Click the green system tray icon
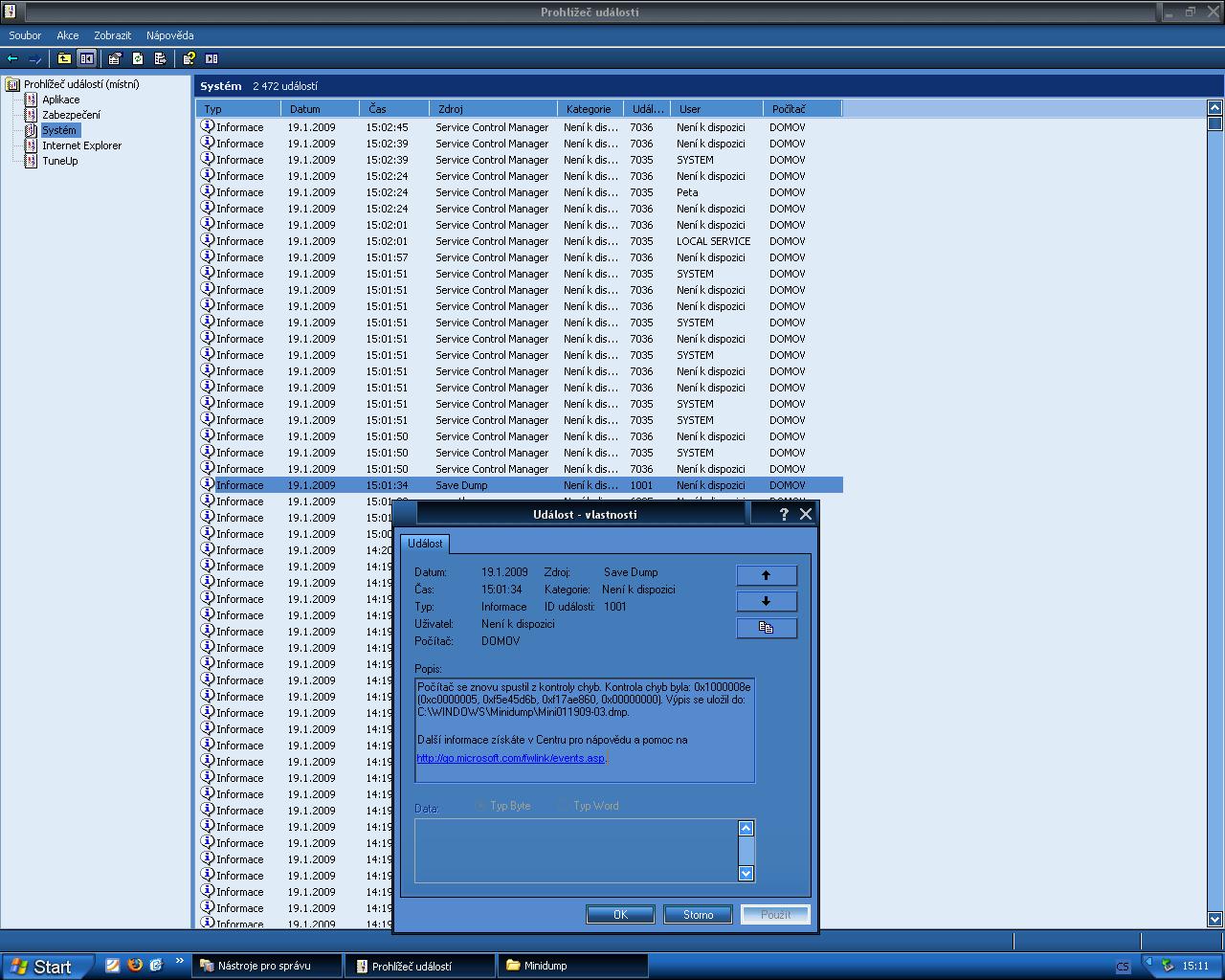The width and height of the screenshot is (1225, 980). click(x=1168, y=966)
